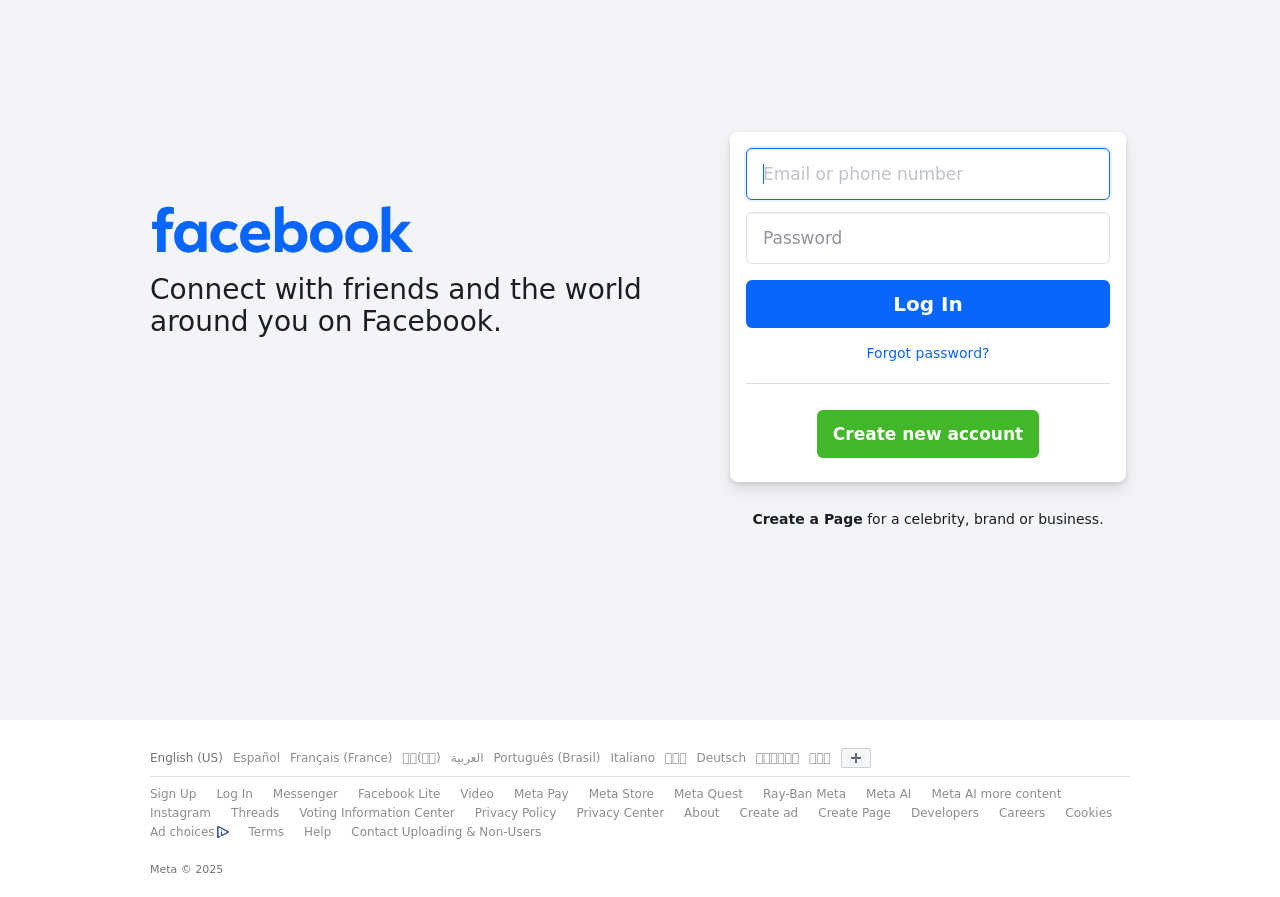Click the Facebook logo
Screen dimensions: 1280x897
(x=281, y=230)
